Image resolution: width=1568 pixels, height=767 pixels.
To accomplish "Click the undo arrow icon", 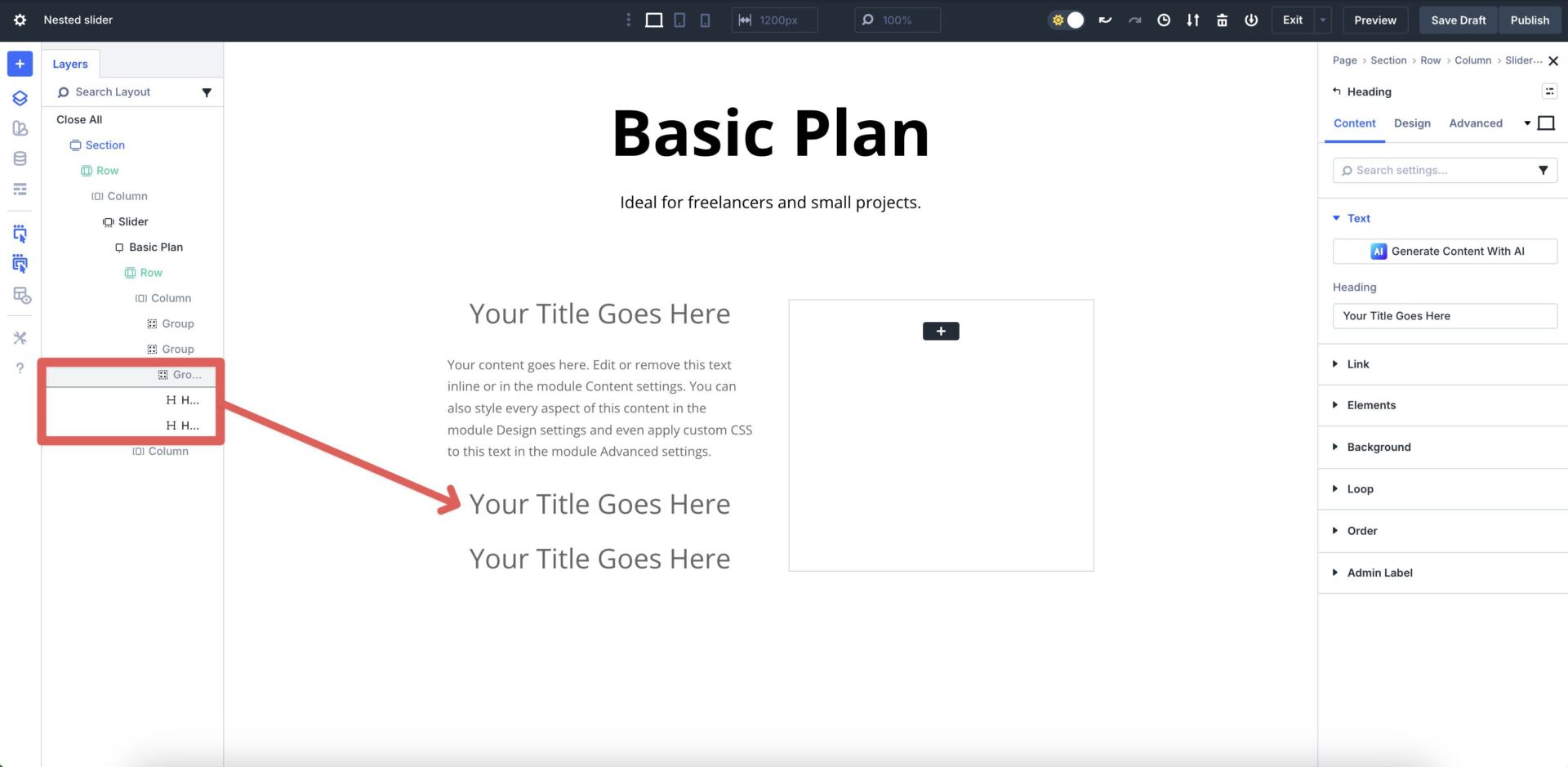I will pos(1105,20).
